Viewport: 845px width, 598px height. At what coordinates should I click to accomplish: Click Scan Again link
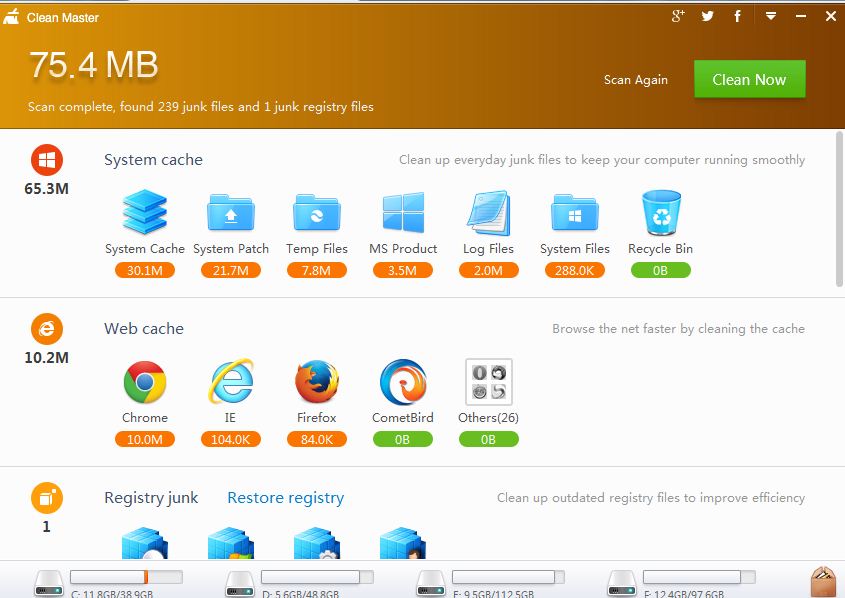coord(635,80)
